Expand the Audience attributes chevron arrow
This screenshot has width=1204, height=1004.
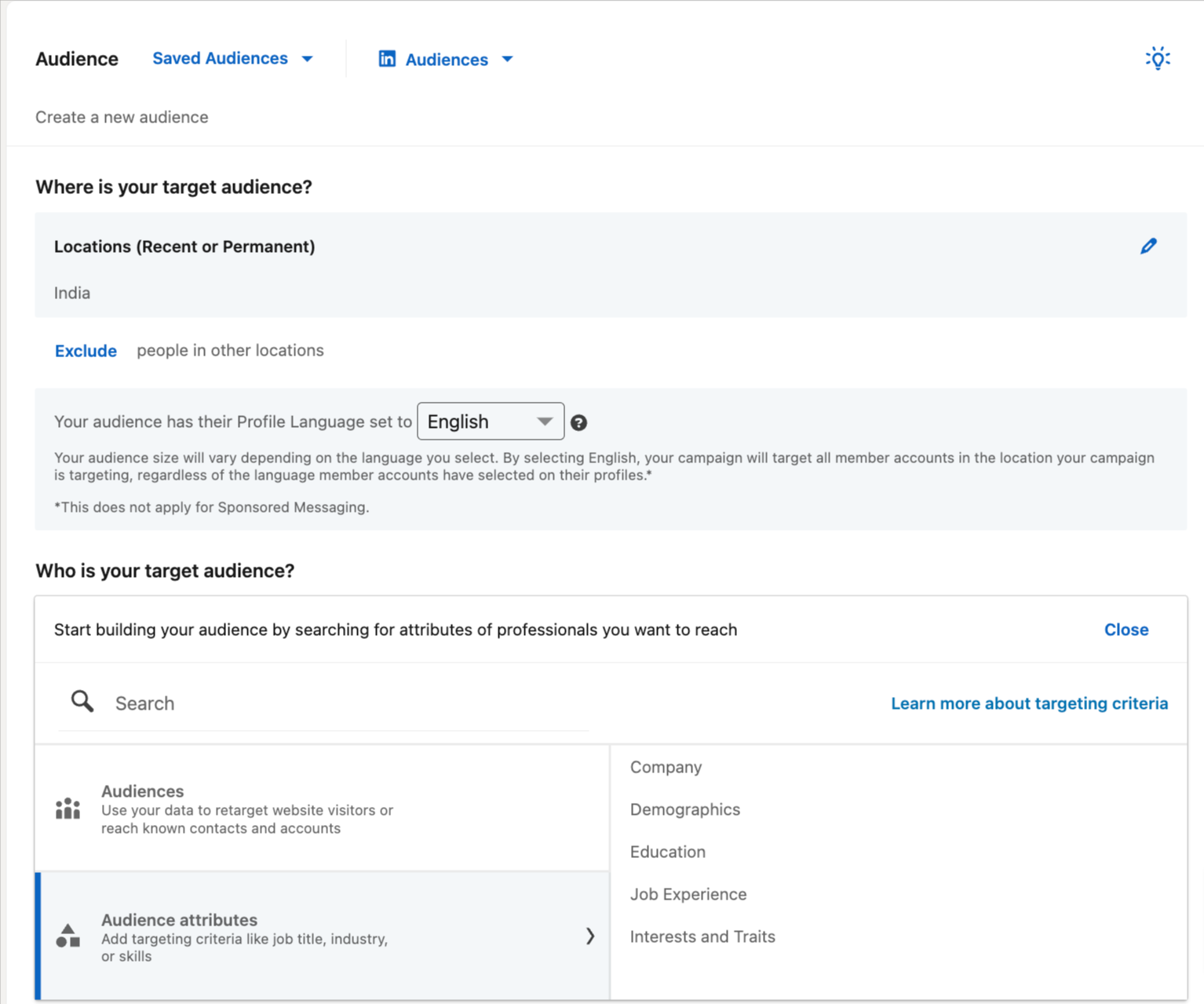pyautogui.click(x=589, y=936)
